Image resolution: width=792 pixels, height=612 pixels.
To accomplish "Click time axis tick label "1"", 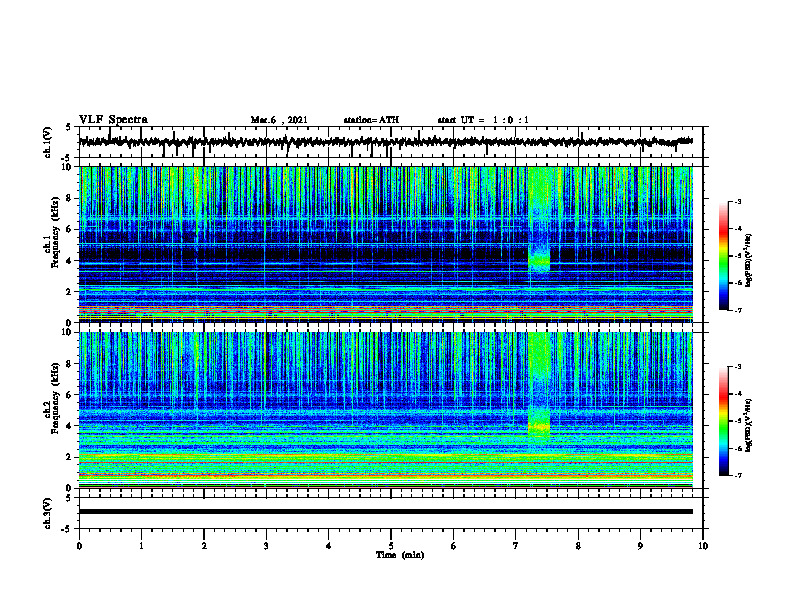I will (141, 546).
